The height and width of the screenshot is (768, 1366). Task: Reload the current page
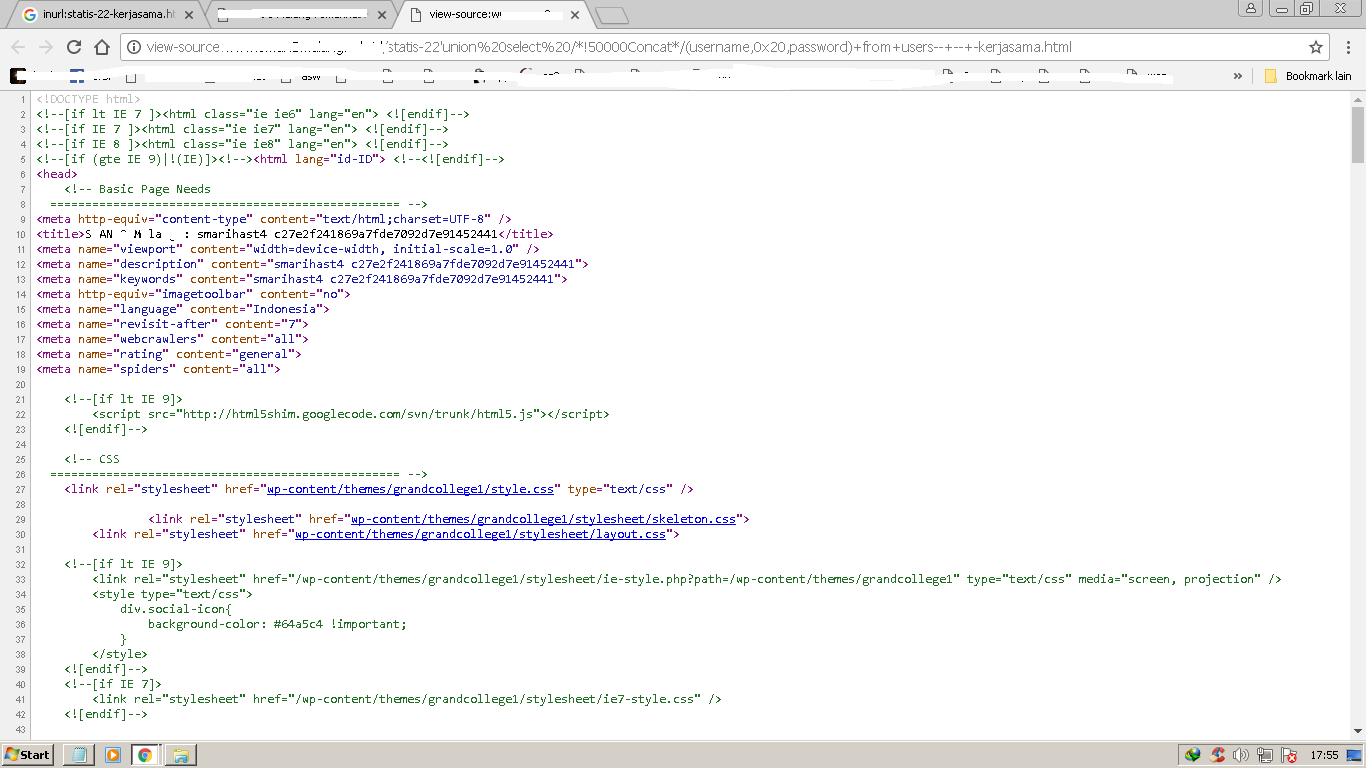[x=74, y=47]
